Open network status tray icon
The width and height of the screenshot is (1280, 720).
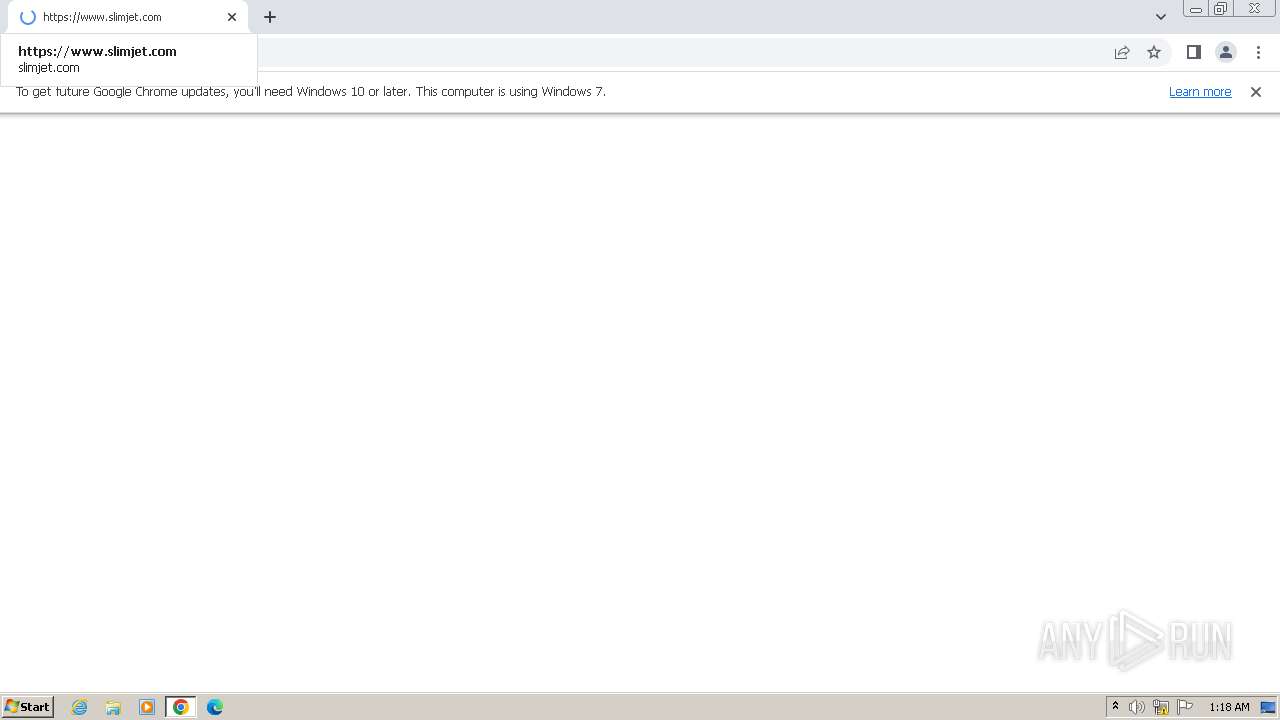click(1161, 707)
